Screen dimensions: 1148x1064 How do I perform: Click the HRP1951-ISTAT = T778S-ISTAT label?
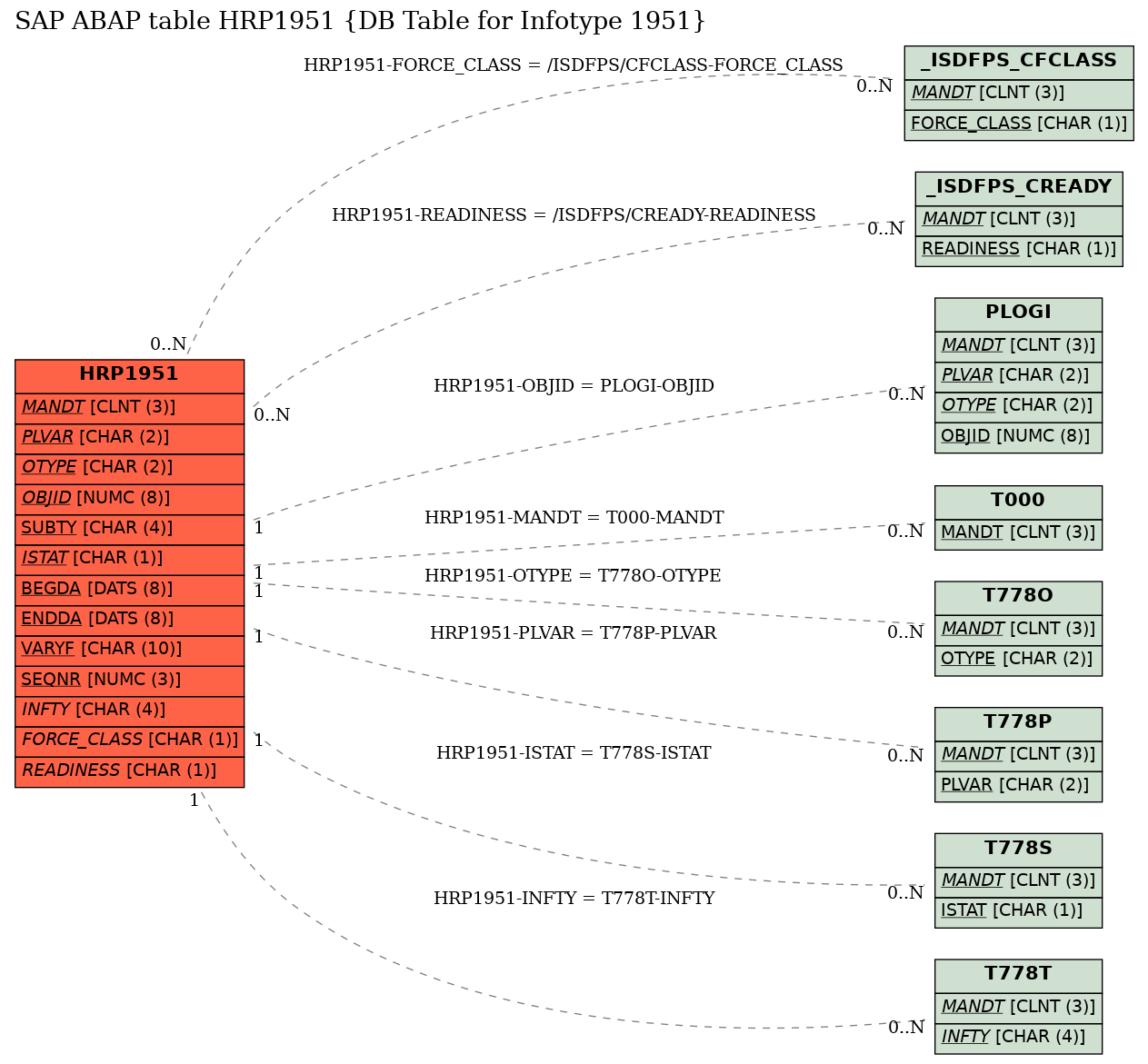click(574, 753)
